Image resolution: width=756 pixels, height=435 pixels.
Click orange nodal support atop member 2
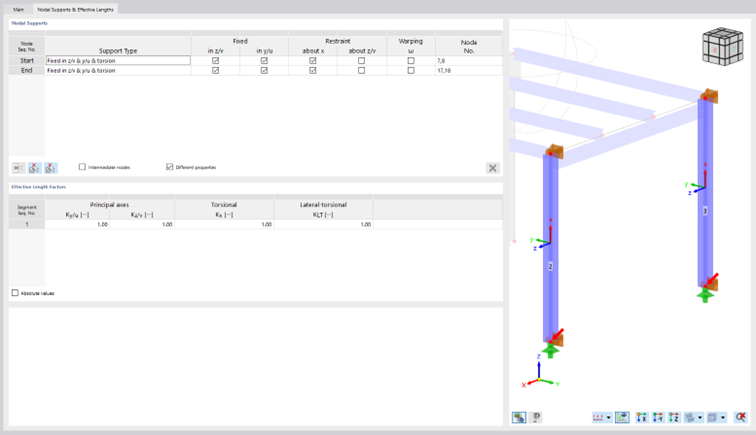(554, 151)
